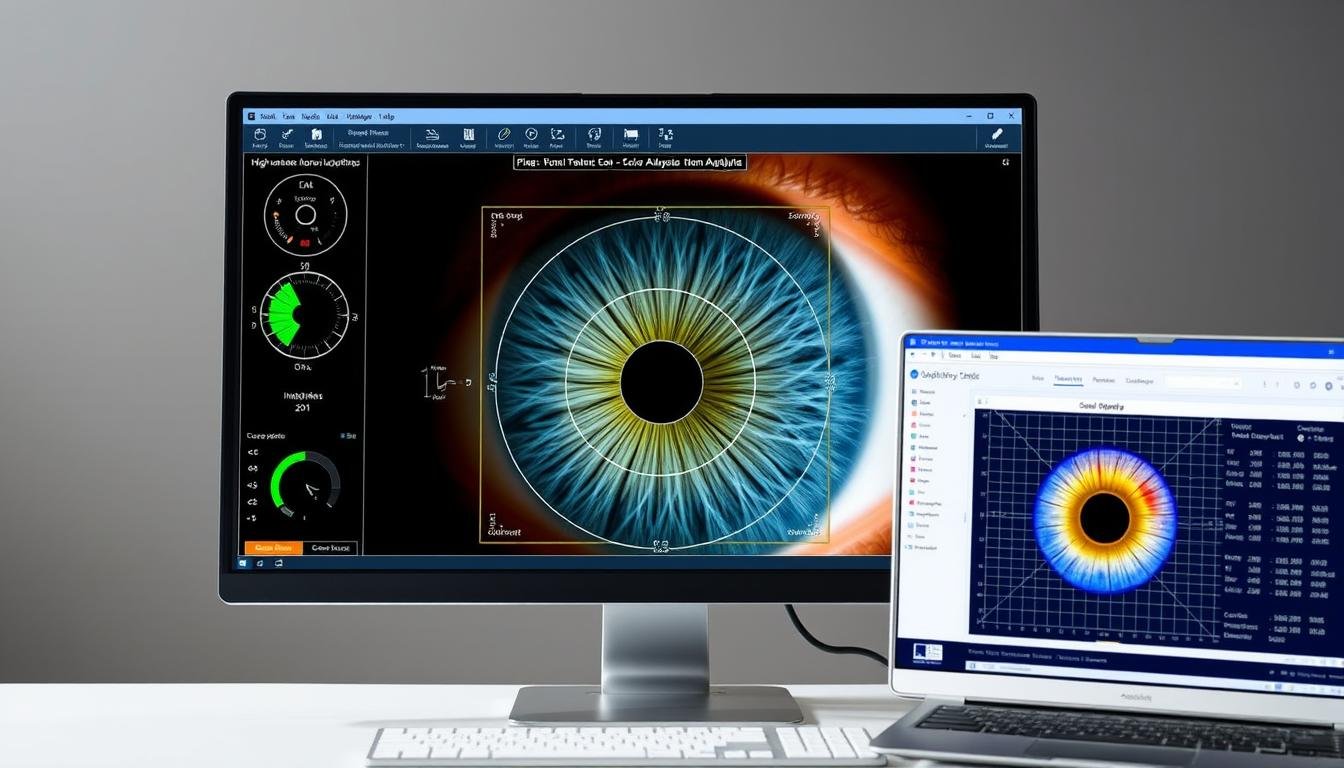This screenshot has width=1344, height=768.
Task: Click the small icon at viewer's top-right corner
Action: pos(1006,161)
